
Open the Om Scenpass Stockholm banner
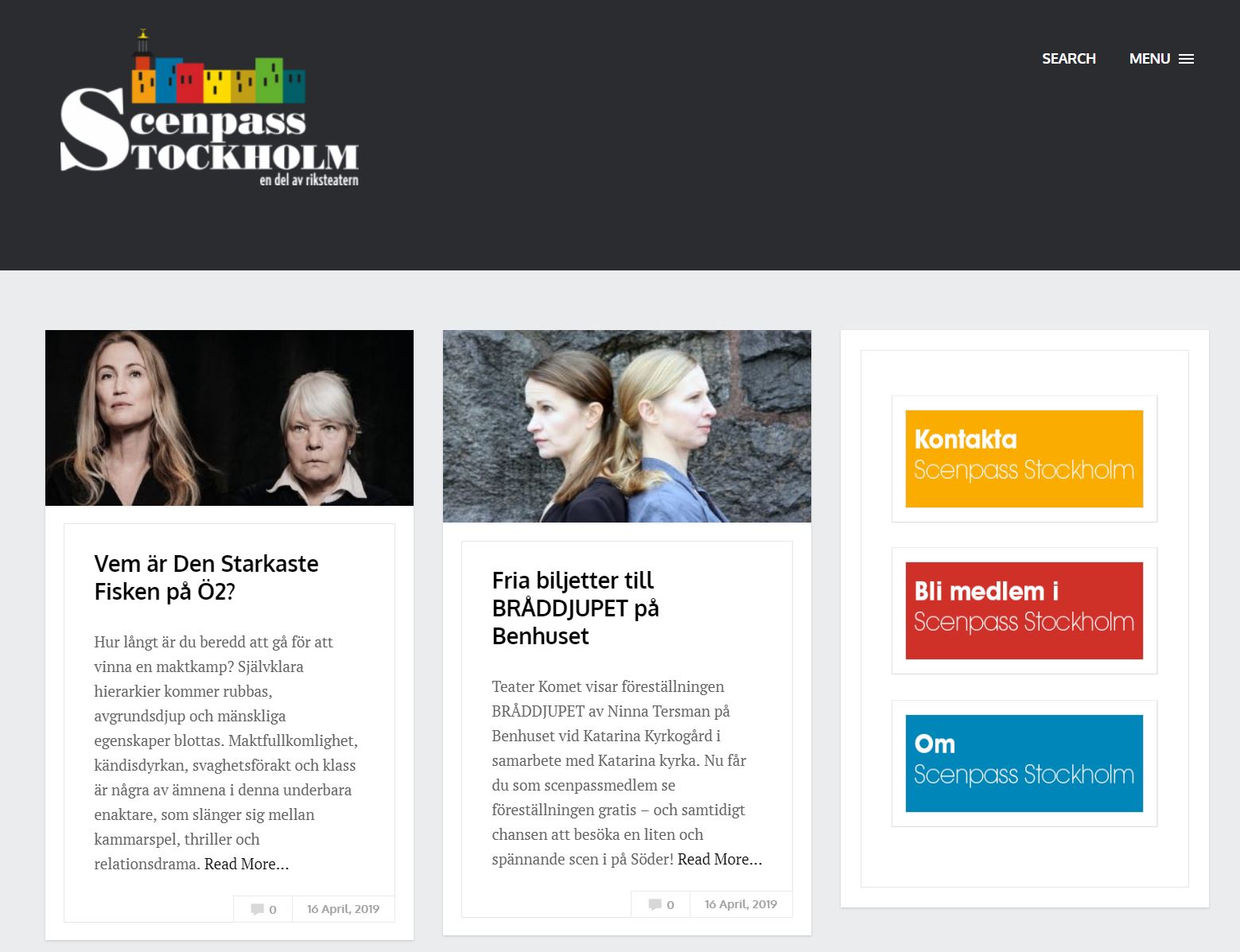(1024, 764)
